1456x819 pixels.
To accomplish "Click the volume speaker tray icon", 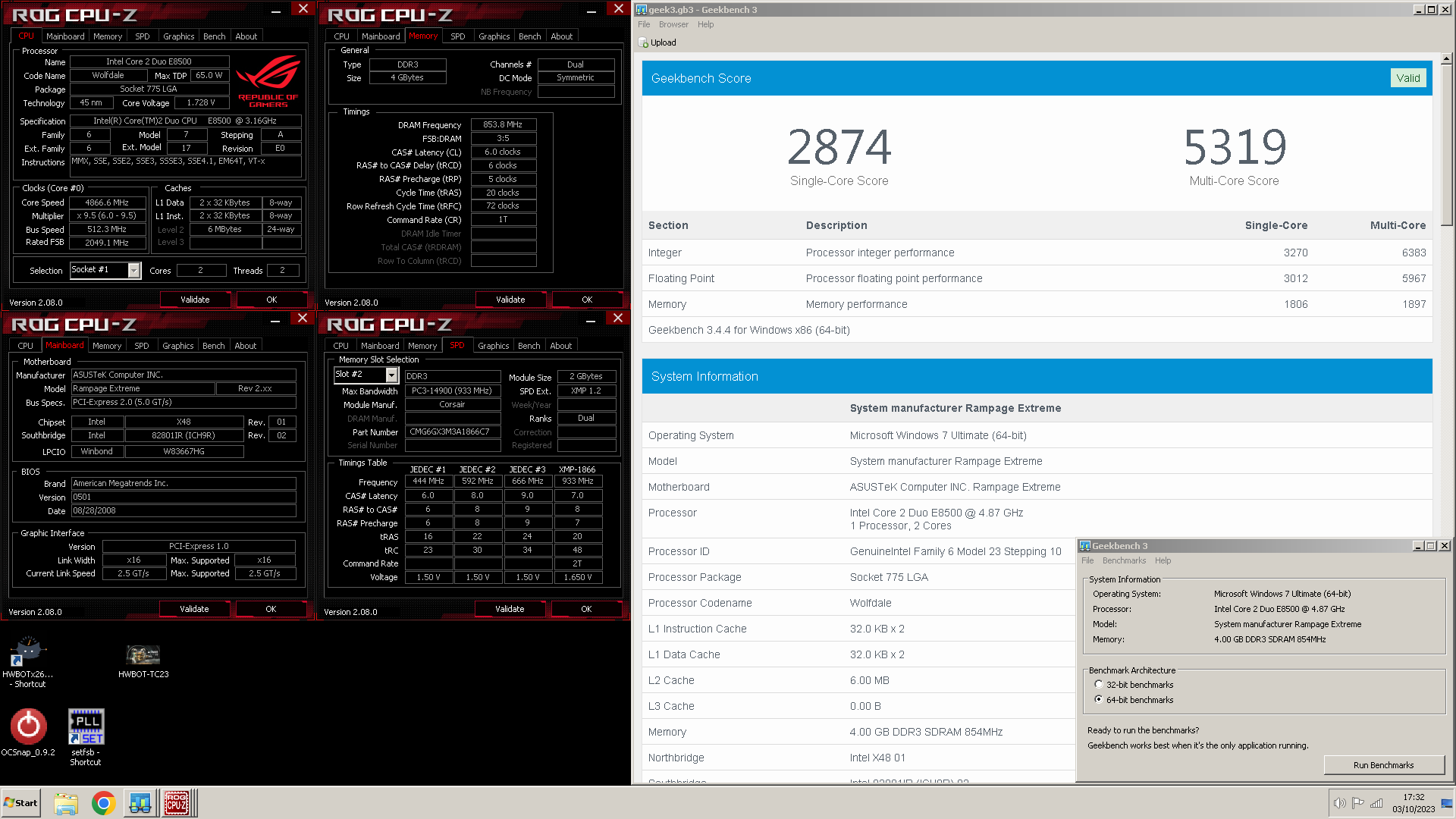I will [1339, 803].
